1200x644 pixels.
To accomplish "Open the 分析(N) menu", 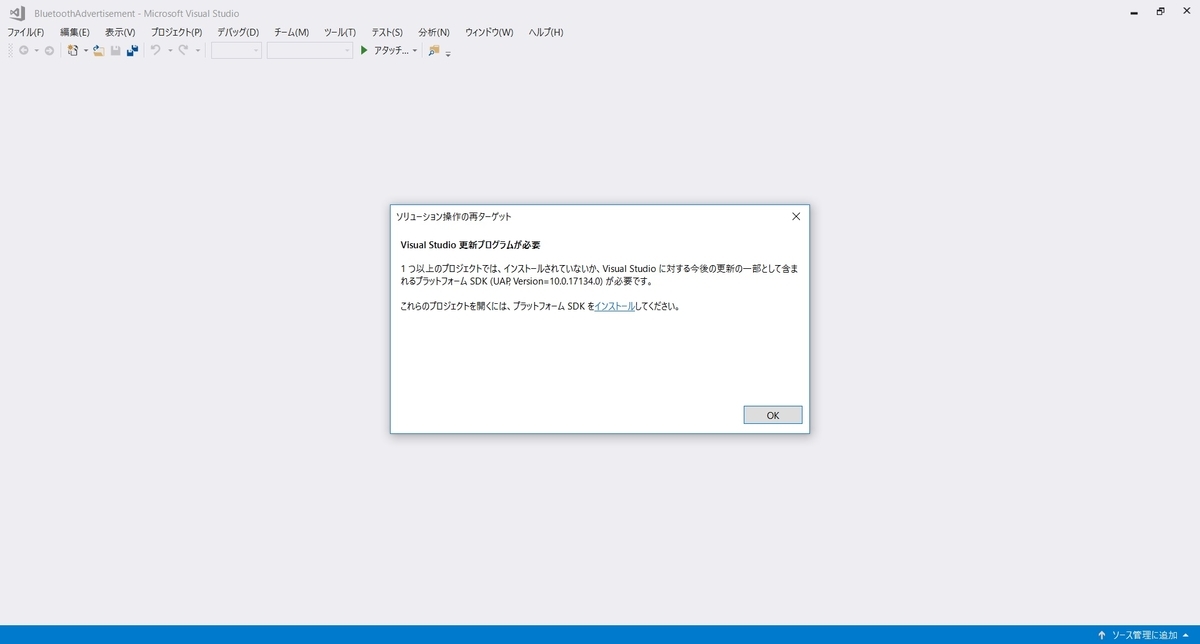I will pos(434,32).
